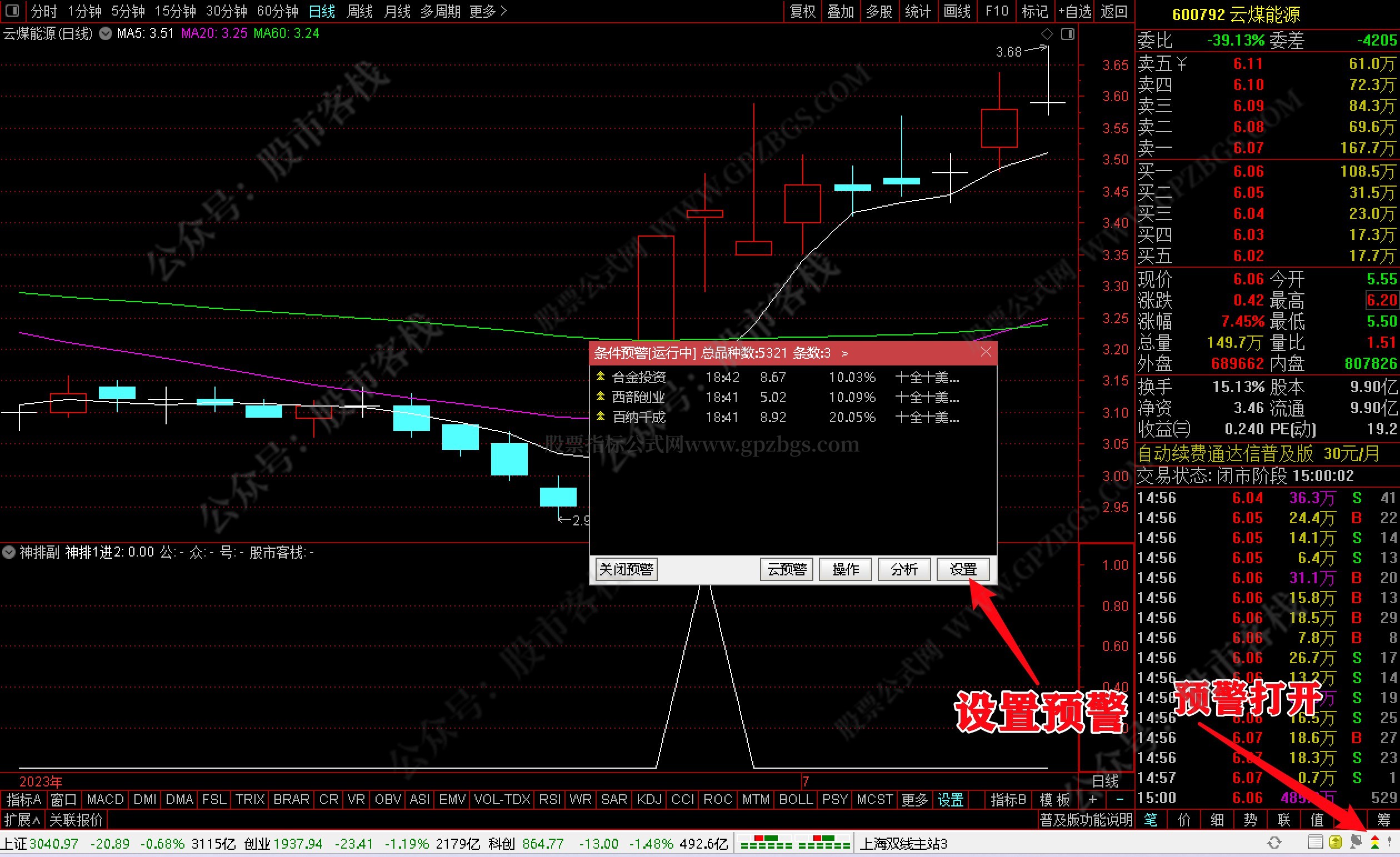Image resolution: width=1400 pixels, height=857 pixels.
Task: Click 分析 button in alert dialog
Action: (x=904, y=569)
